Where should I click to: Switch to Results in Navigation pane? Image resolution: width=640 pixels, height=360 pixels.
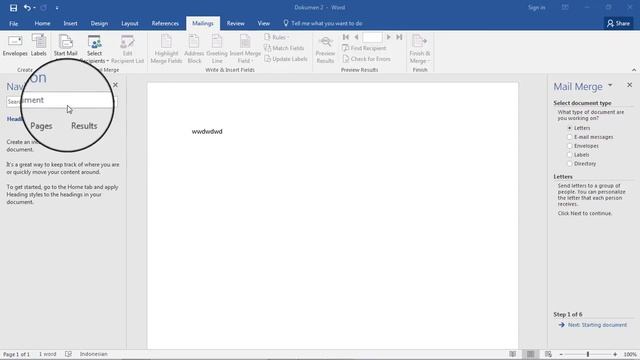tap(84, 126)
